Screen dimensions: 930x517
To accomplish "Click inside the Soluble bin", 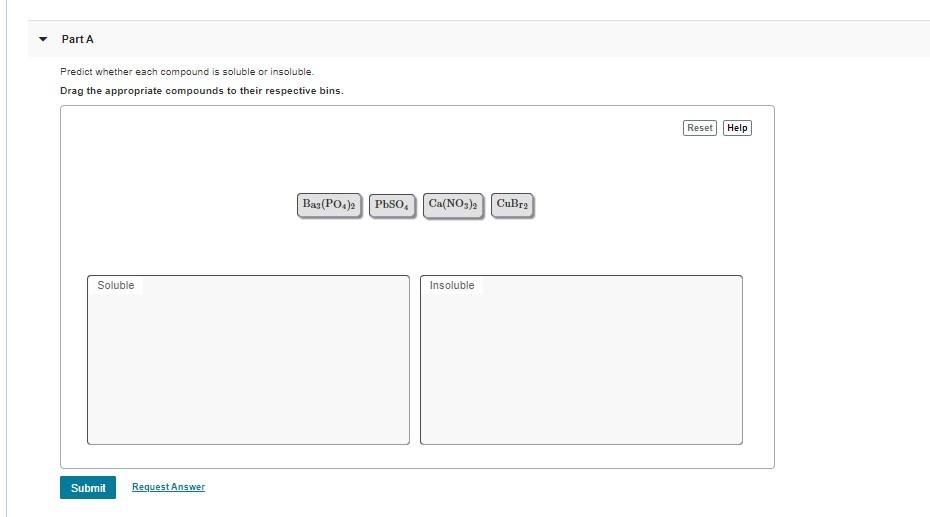I will 249,360.
